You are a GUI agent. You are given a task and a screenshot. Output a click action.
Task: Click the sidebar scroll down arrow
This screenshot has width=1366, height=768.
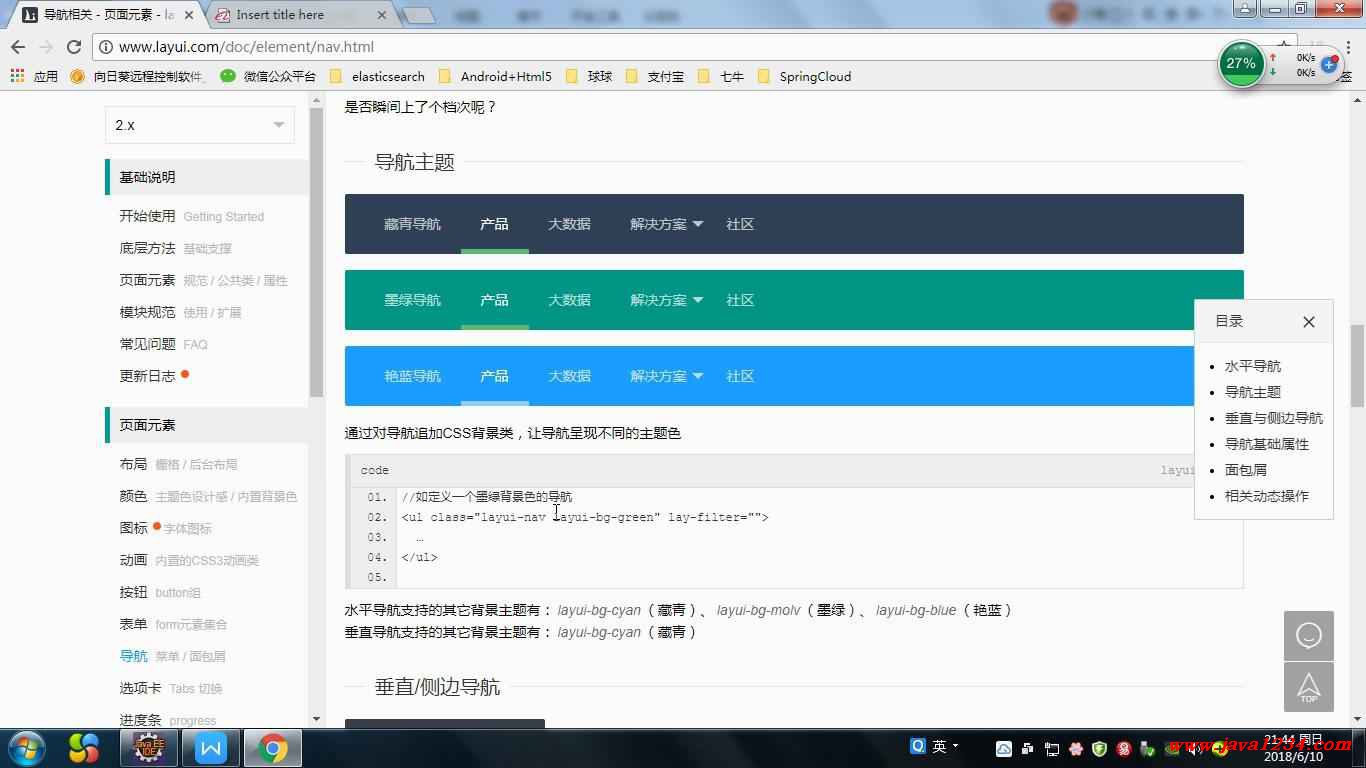(x=316, y=719)
